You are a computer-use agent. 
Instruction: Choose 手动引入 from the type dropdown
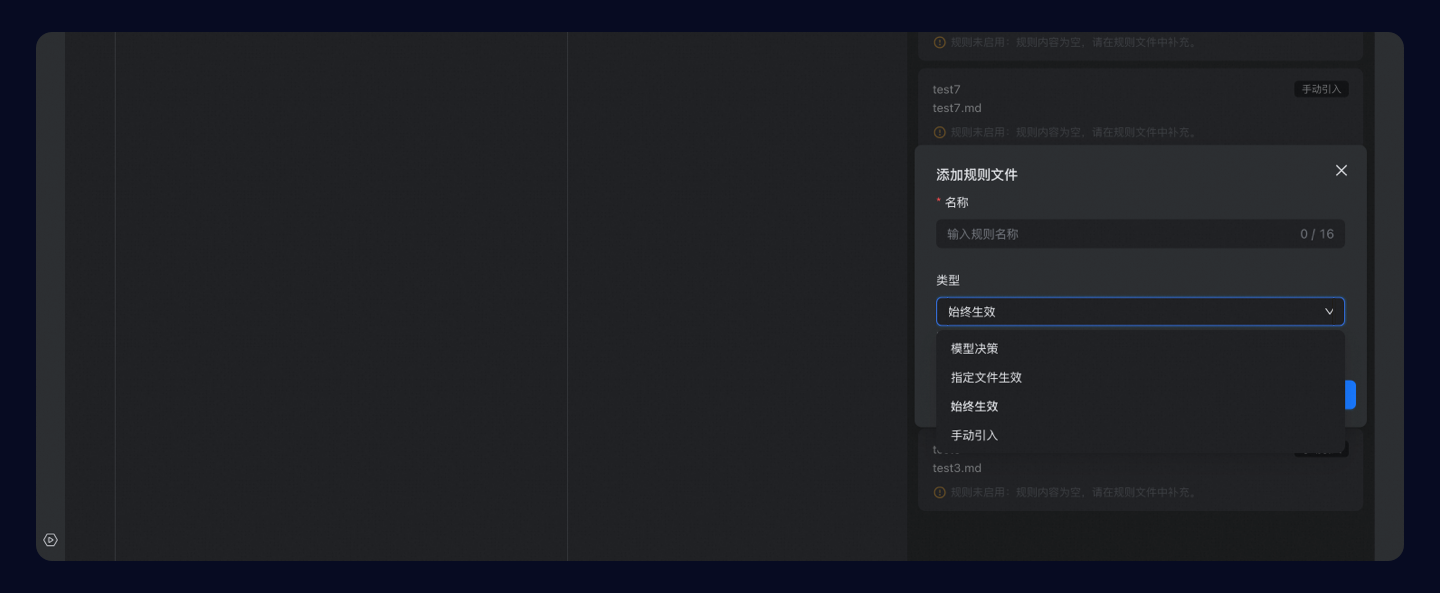click(x=974, y=435)
